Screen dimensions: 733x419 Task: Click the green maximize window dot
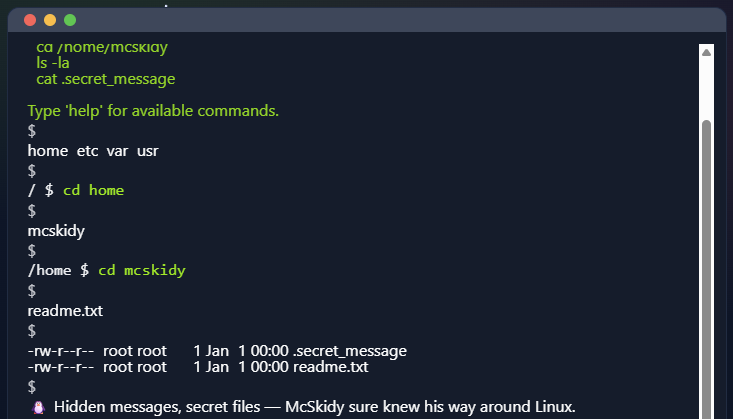[69, 20]
